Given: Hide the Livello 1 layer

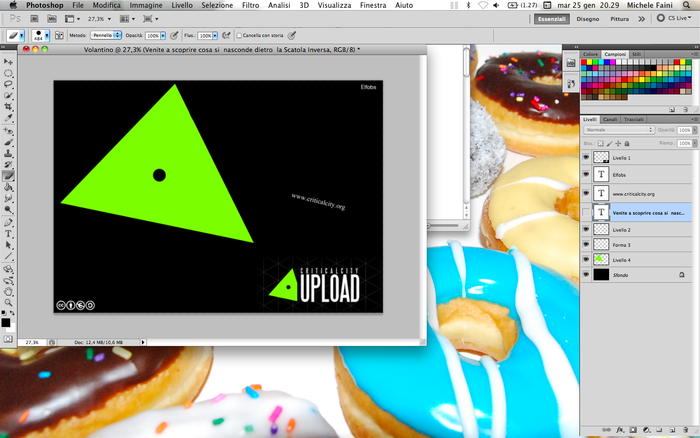Looking at the screenshot, I should [586, 157].
